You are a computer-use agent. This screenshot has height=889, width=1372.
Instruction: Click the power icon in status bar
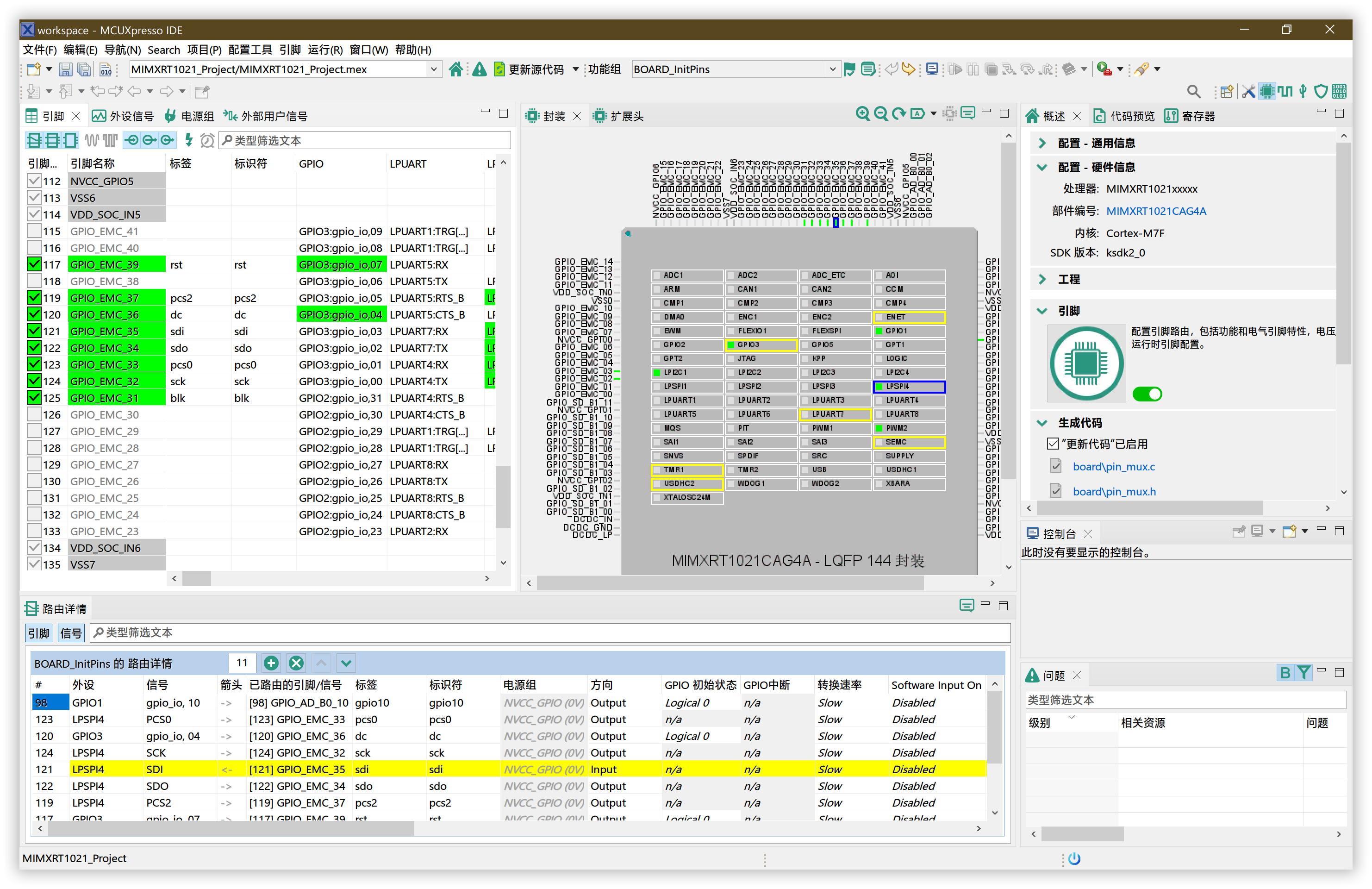point(1074,858)
